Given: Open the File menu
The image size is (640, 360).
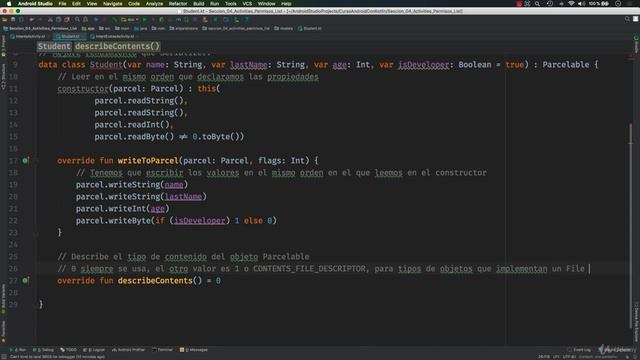Looking at the screenshot, I should pyautogui.click(x=62, y=3).
